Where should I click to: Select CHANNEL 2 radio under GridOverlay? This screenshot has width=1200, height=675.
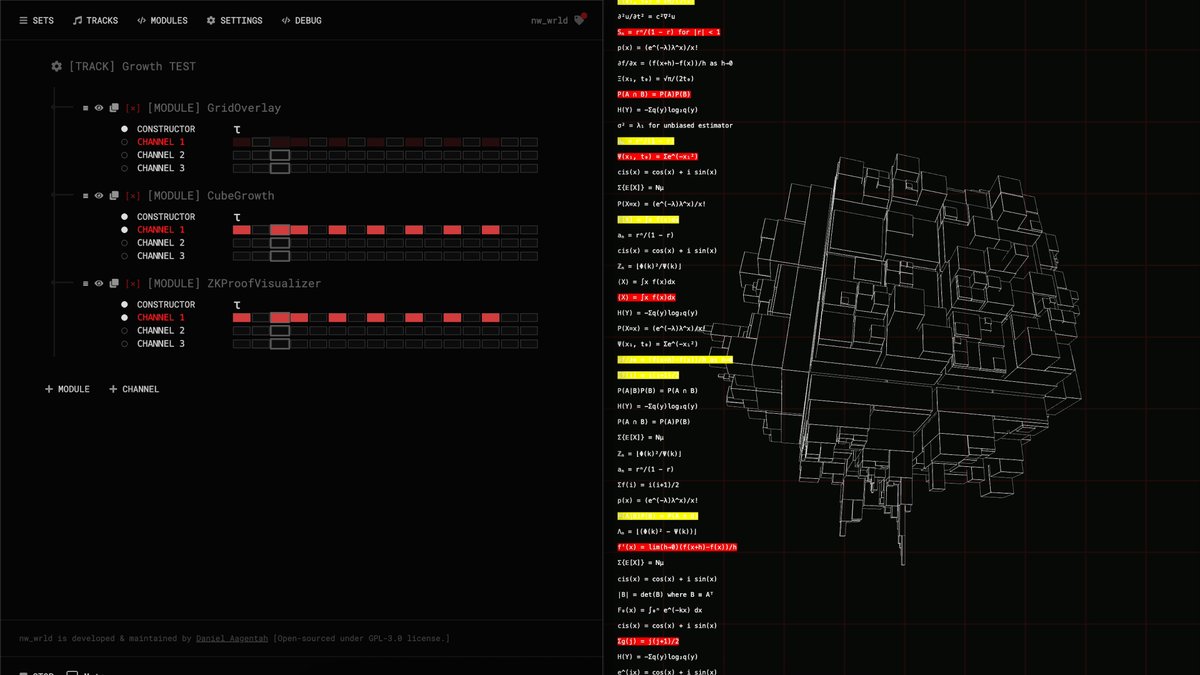(125, 155)
